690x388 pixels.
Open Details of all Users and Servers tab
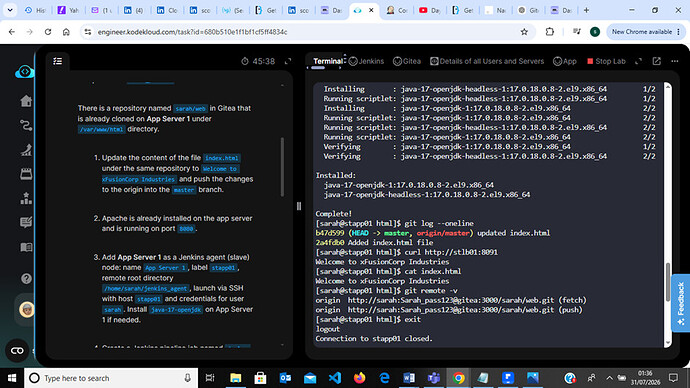[x=487, y=61]
